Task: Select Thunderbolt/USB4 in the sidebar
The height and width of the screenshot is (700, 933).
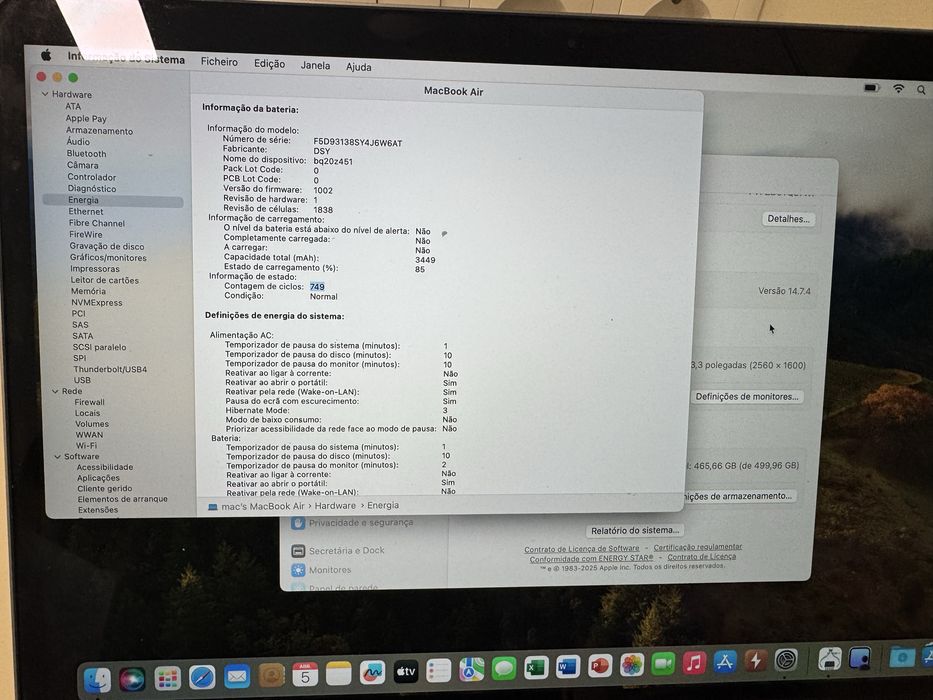Action: click(110, 369)
